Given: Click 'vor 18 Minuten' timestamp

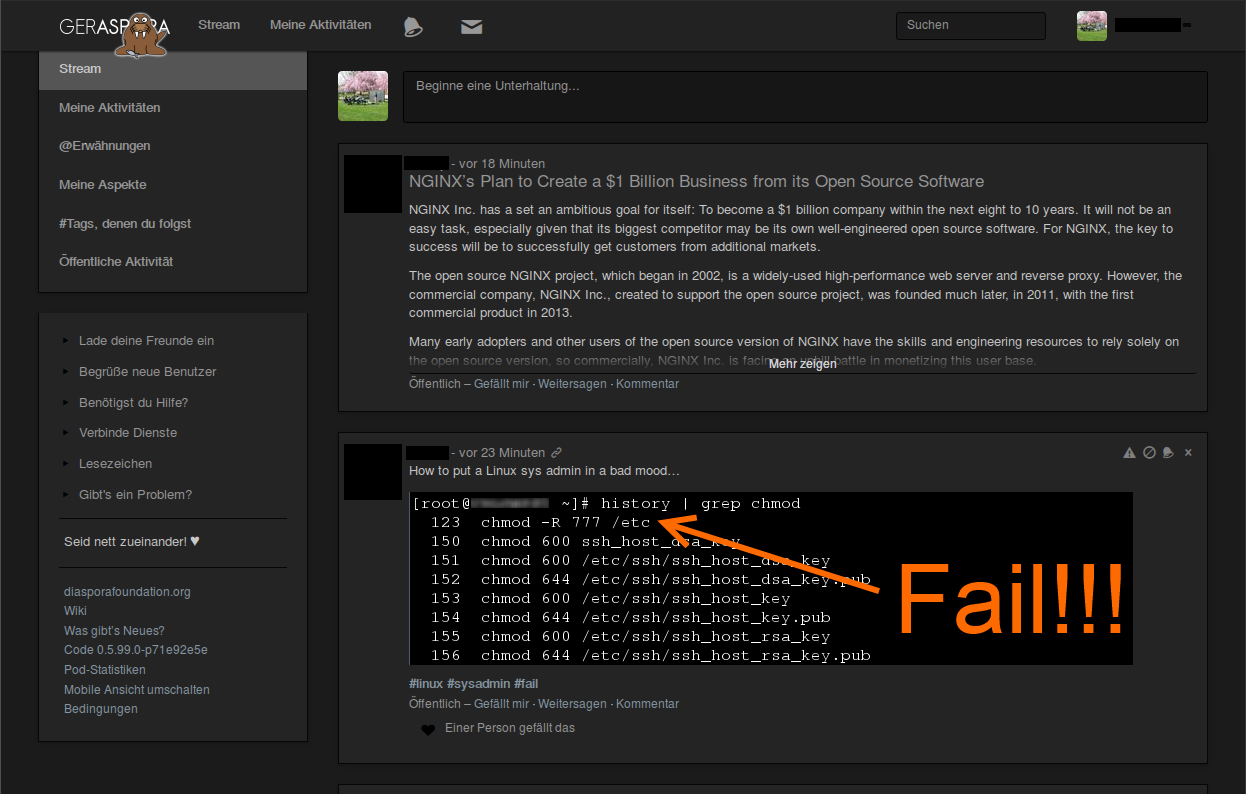Looking at the screenshot, I should 502,164.
